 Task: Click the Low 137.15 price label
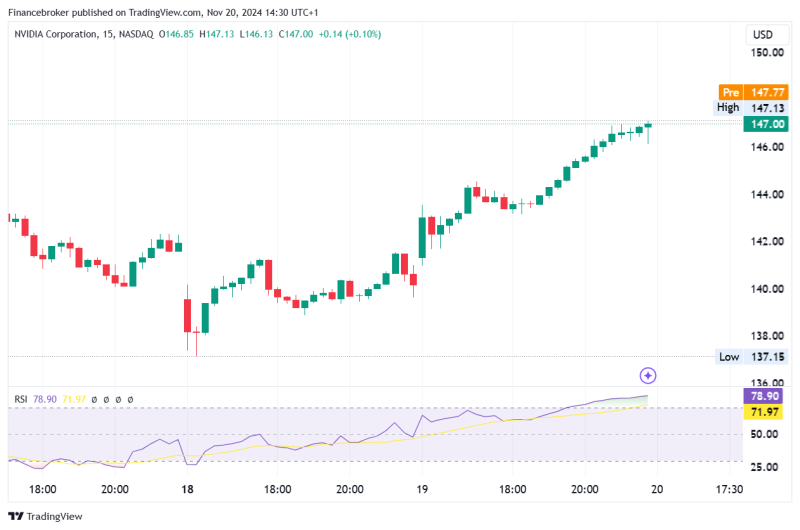tap(750, 357)
